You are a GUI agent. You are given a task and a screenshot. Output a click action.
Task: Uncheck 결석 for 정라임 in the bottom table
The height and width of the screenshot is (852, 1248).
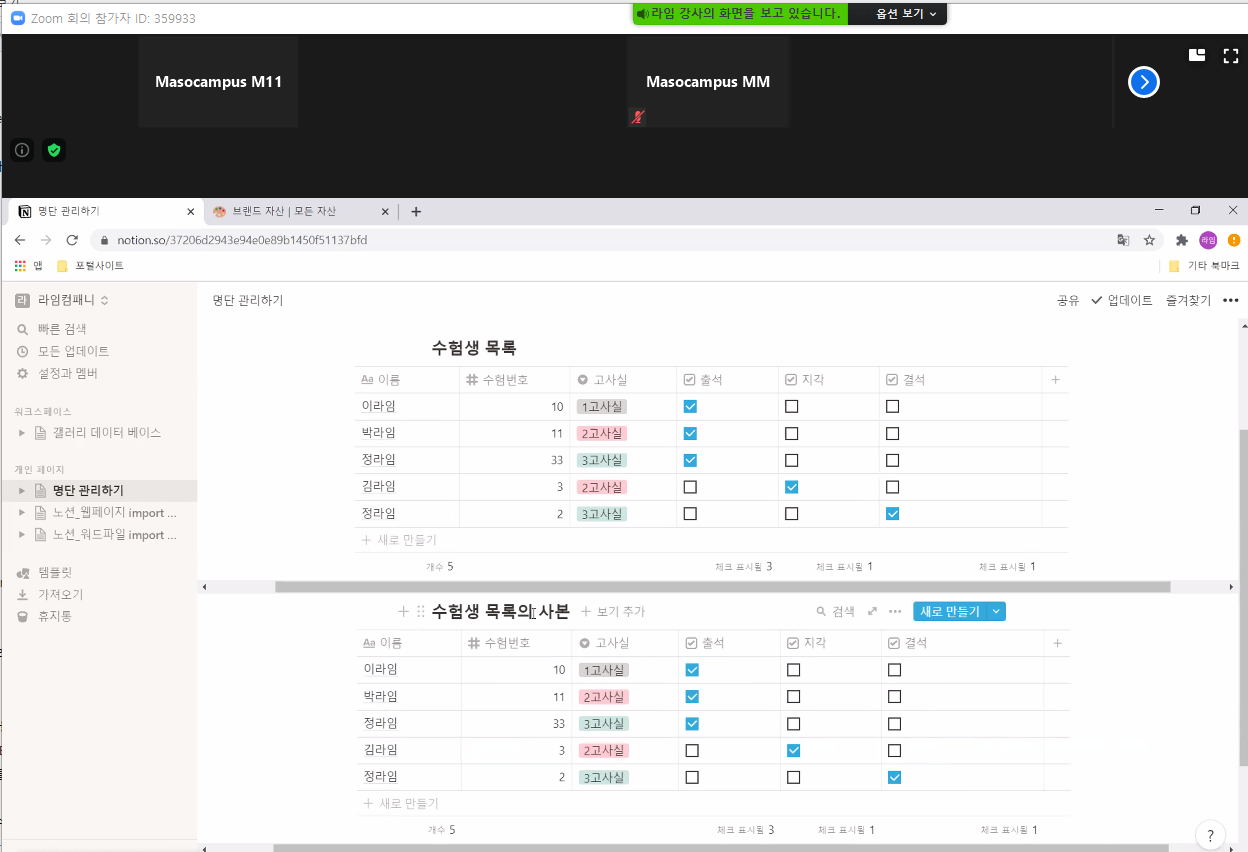coord(894,777)
